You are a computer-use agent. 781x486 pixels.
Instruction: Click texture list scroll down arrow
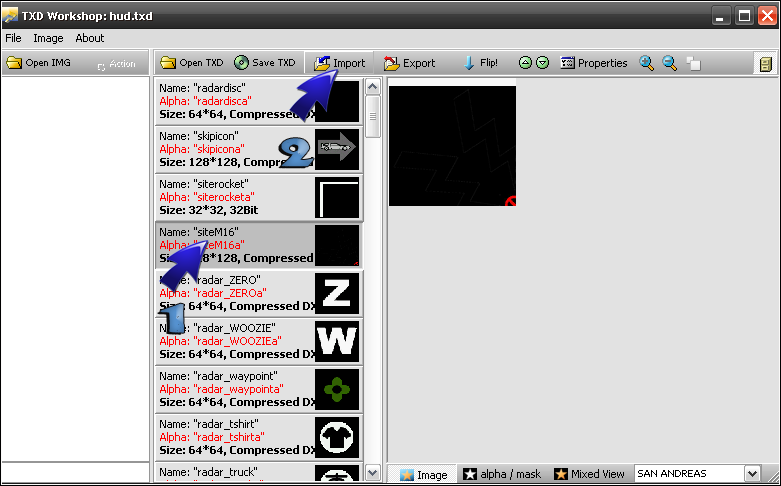[x=373, y=472]
